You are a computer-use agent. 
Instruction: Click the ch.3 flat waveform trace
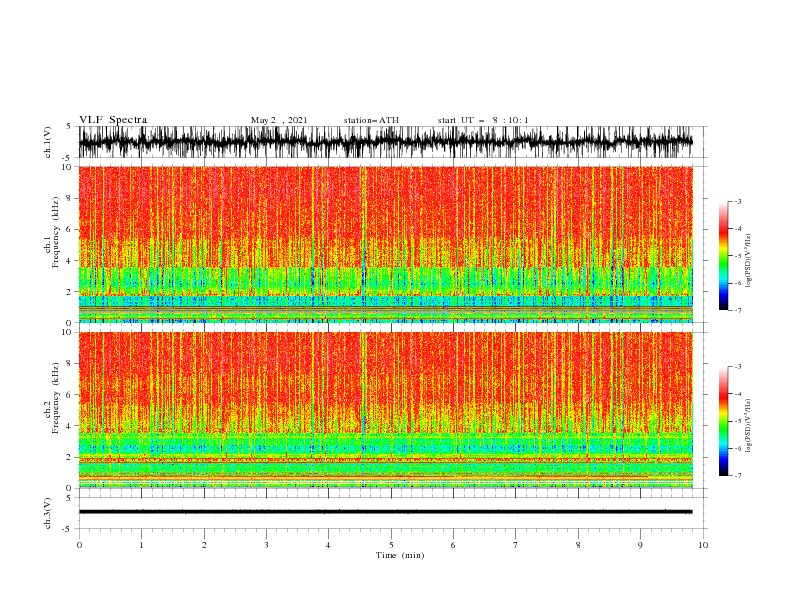[385, 512]
